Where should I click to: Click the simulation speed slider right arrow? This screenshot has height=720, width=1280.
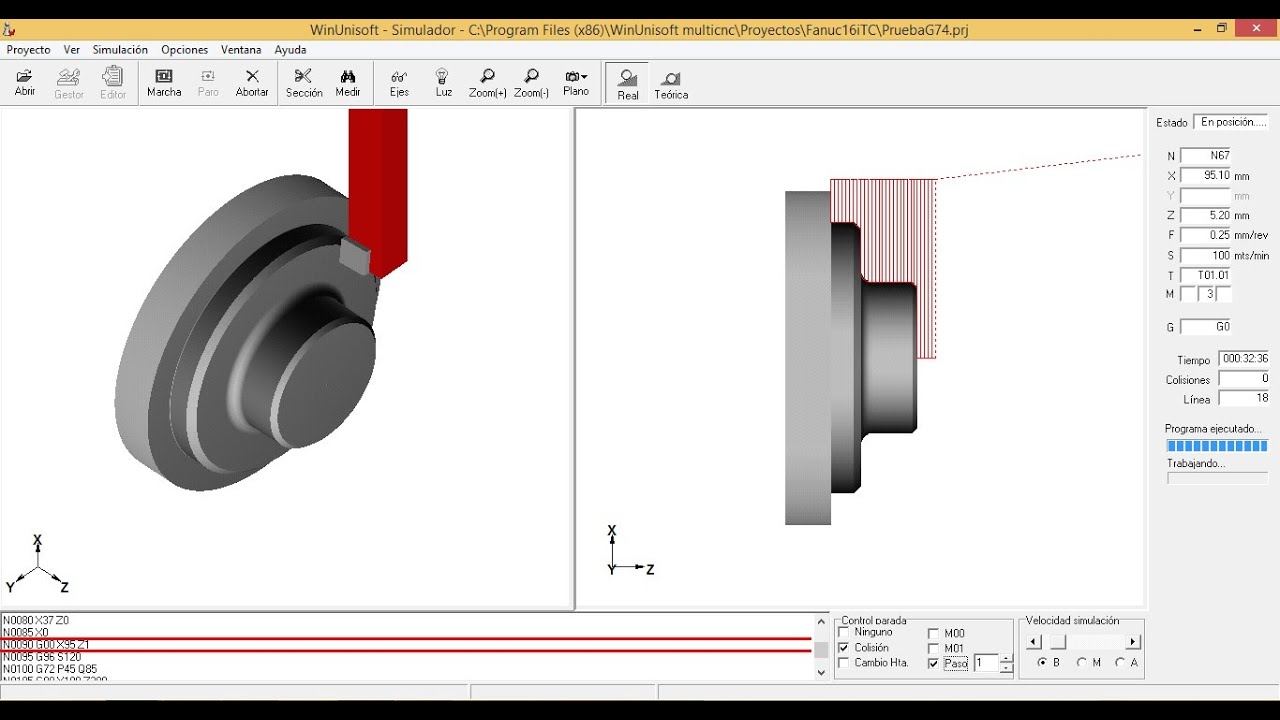[1133, 642]
